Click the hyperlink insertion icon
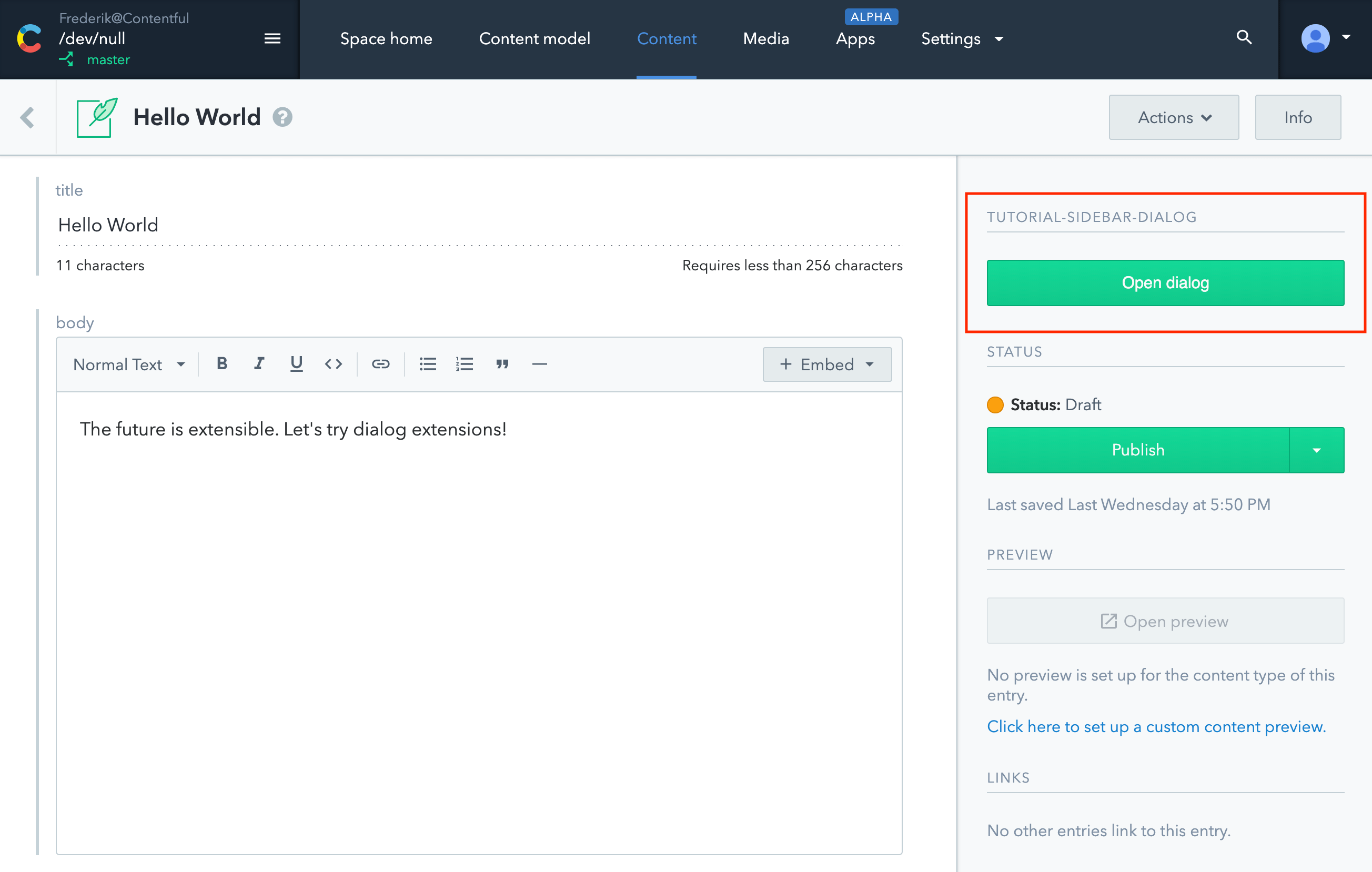The image size is (1372, 872). click(380, 364)
